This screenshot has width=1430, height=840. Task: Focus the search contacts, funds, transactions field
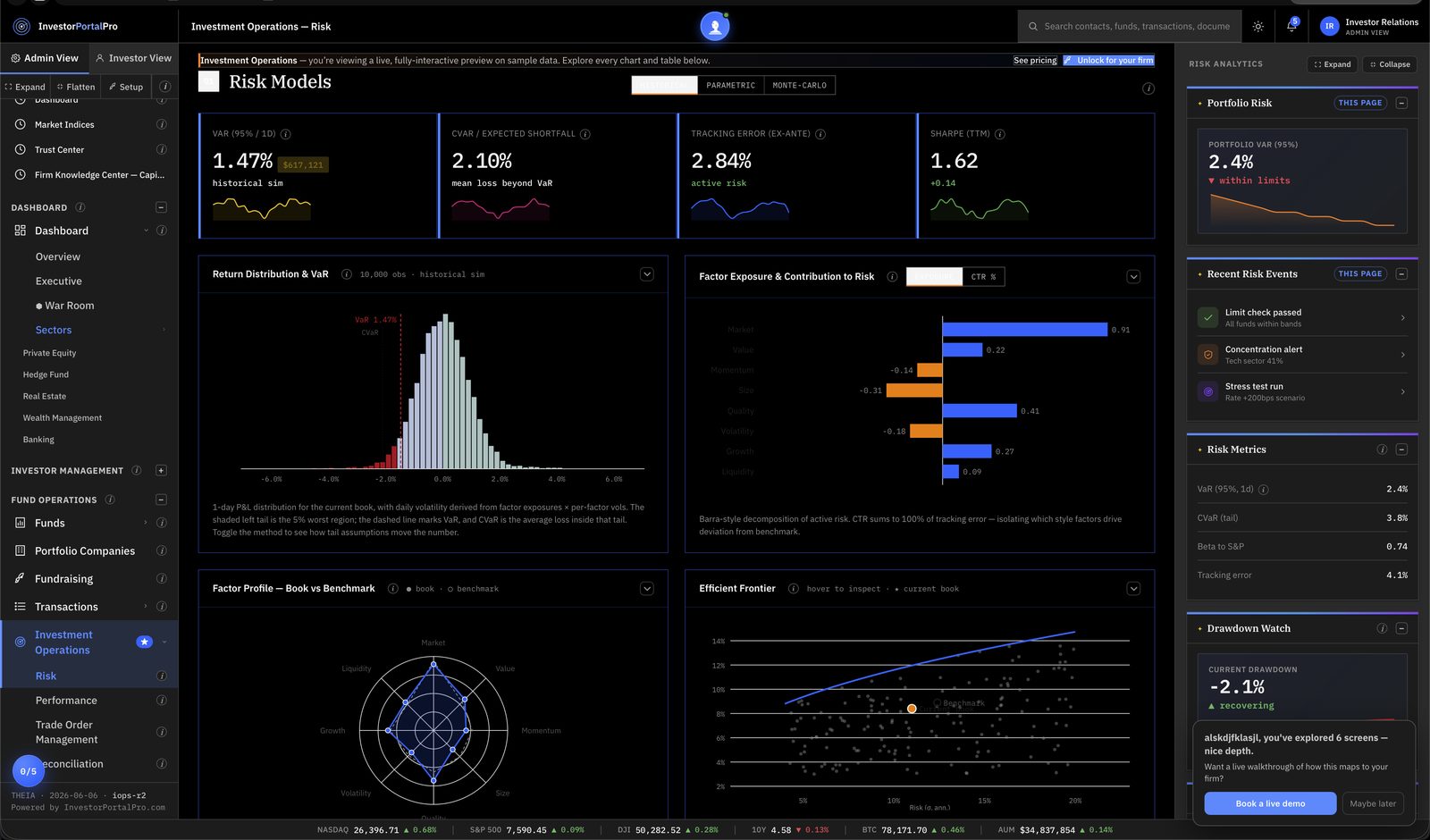1130,27
